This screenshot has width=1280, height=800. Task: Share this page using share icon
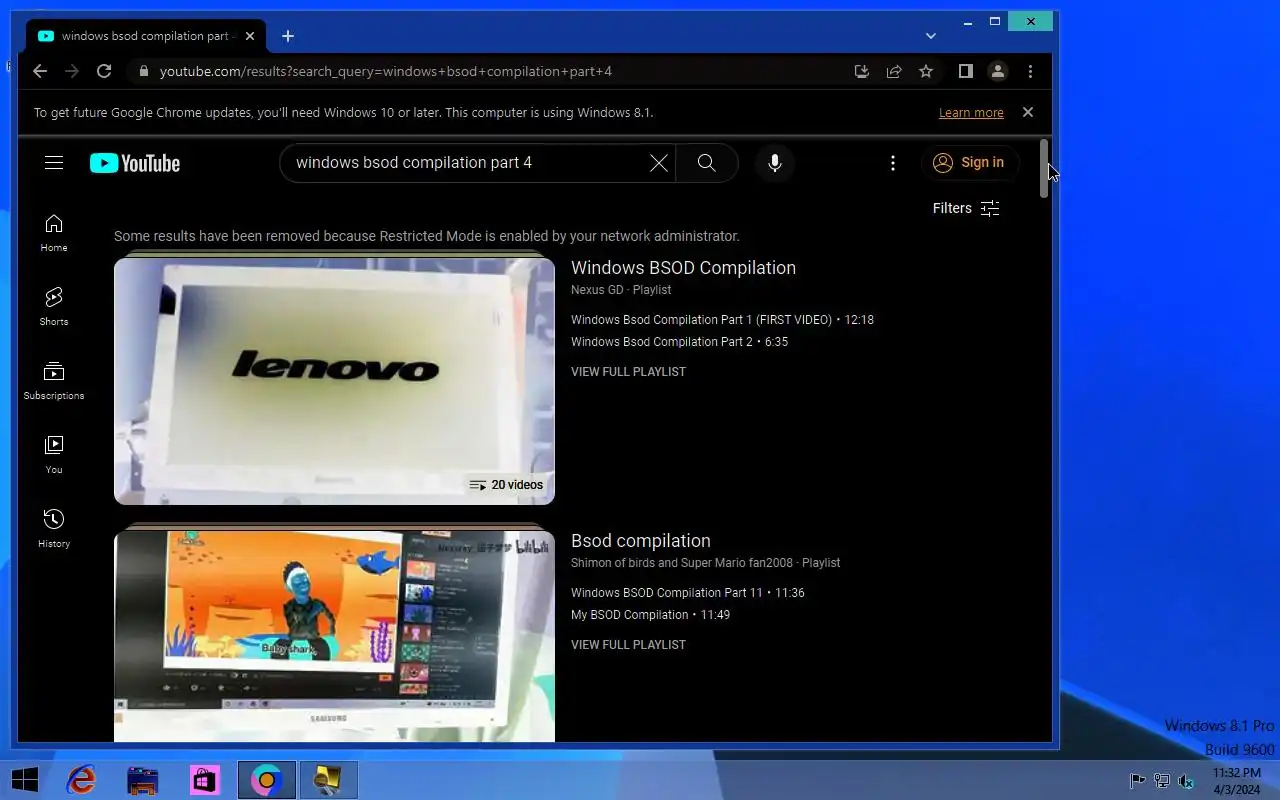coord(894,71)
